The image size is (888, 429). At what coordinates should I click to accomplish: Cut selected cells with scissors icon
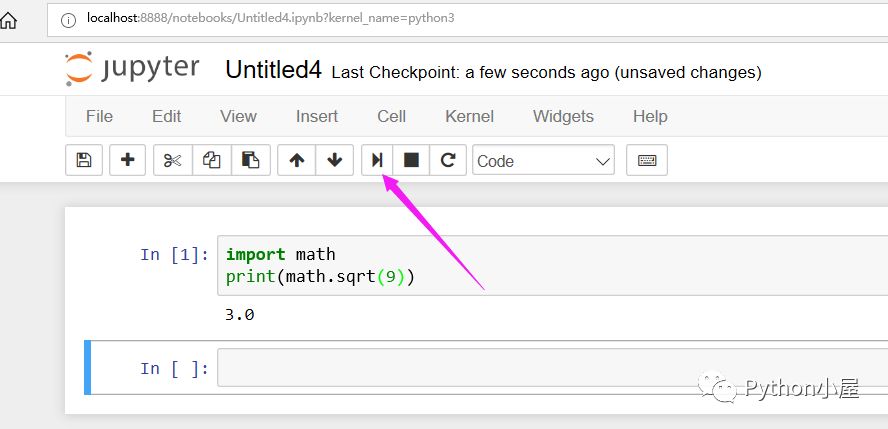coord(173,160)
